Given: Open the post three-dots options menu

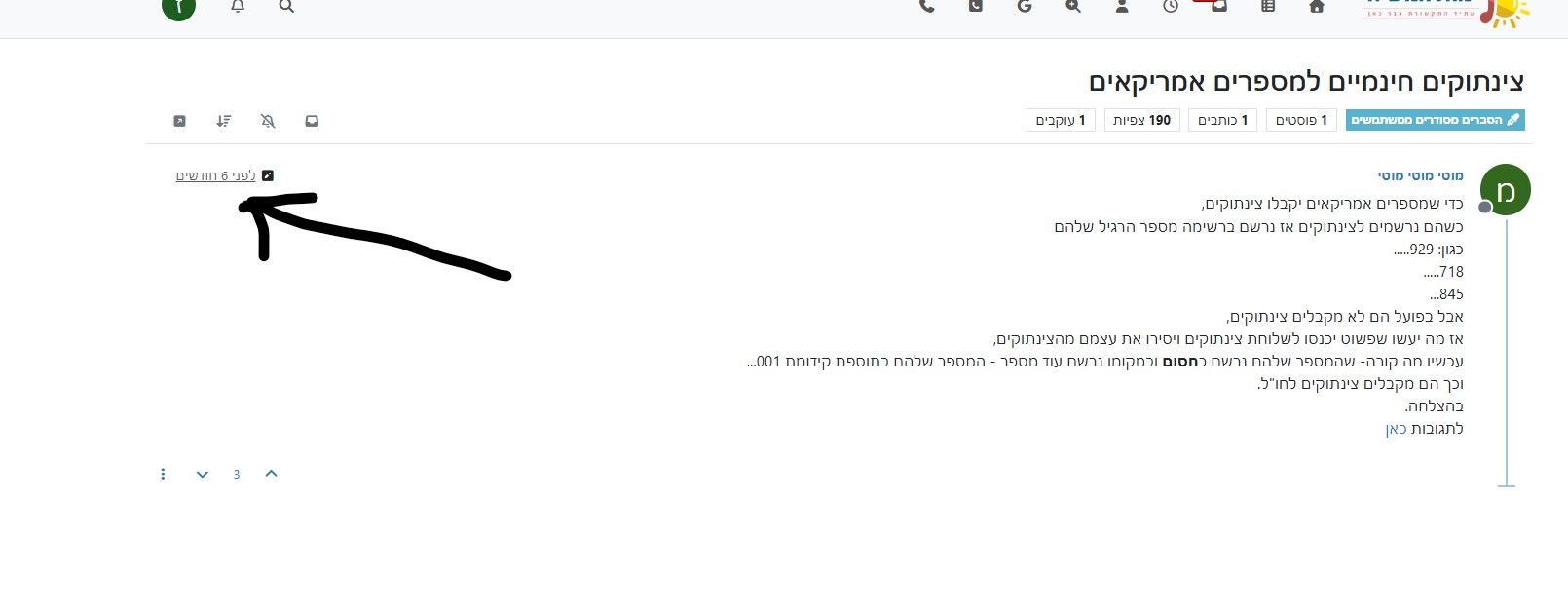Looking at the screenshot, I should pyautogui.click(x=163, y=474).
